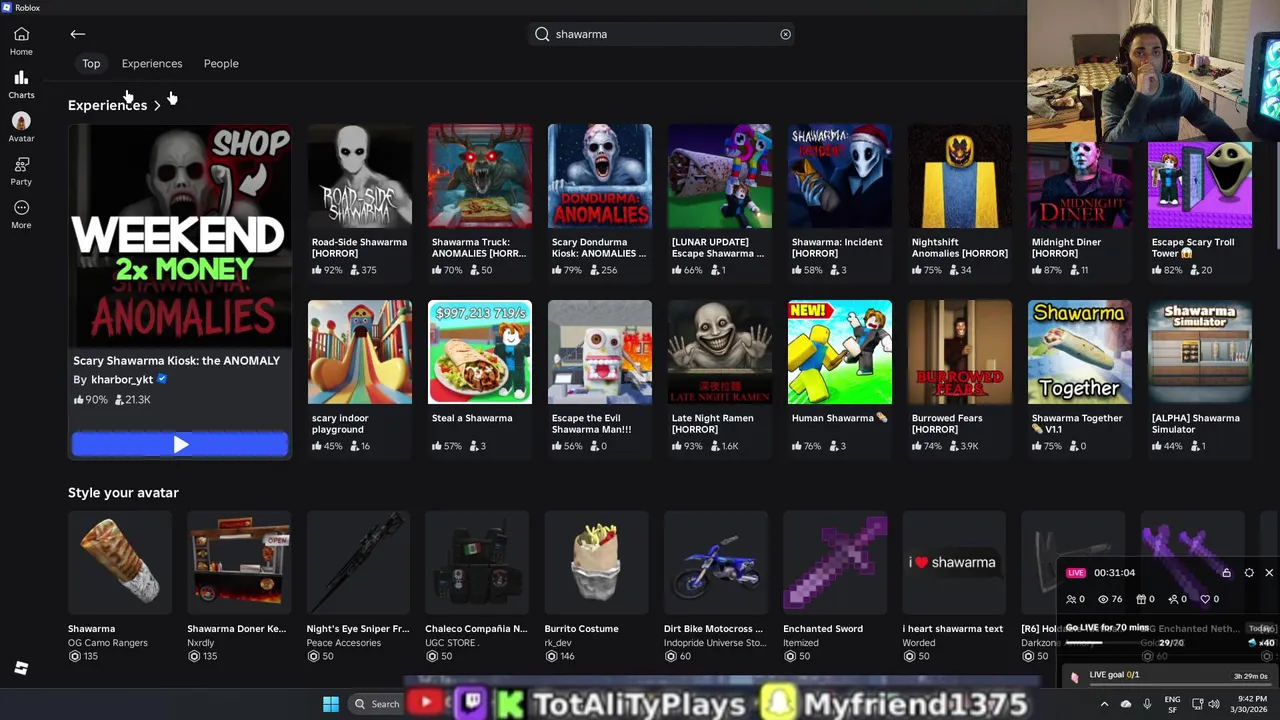Show hidden system tray icons

pos(1104,704)
